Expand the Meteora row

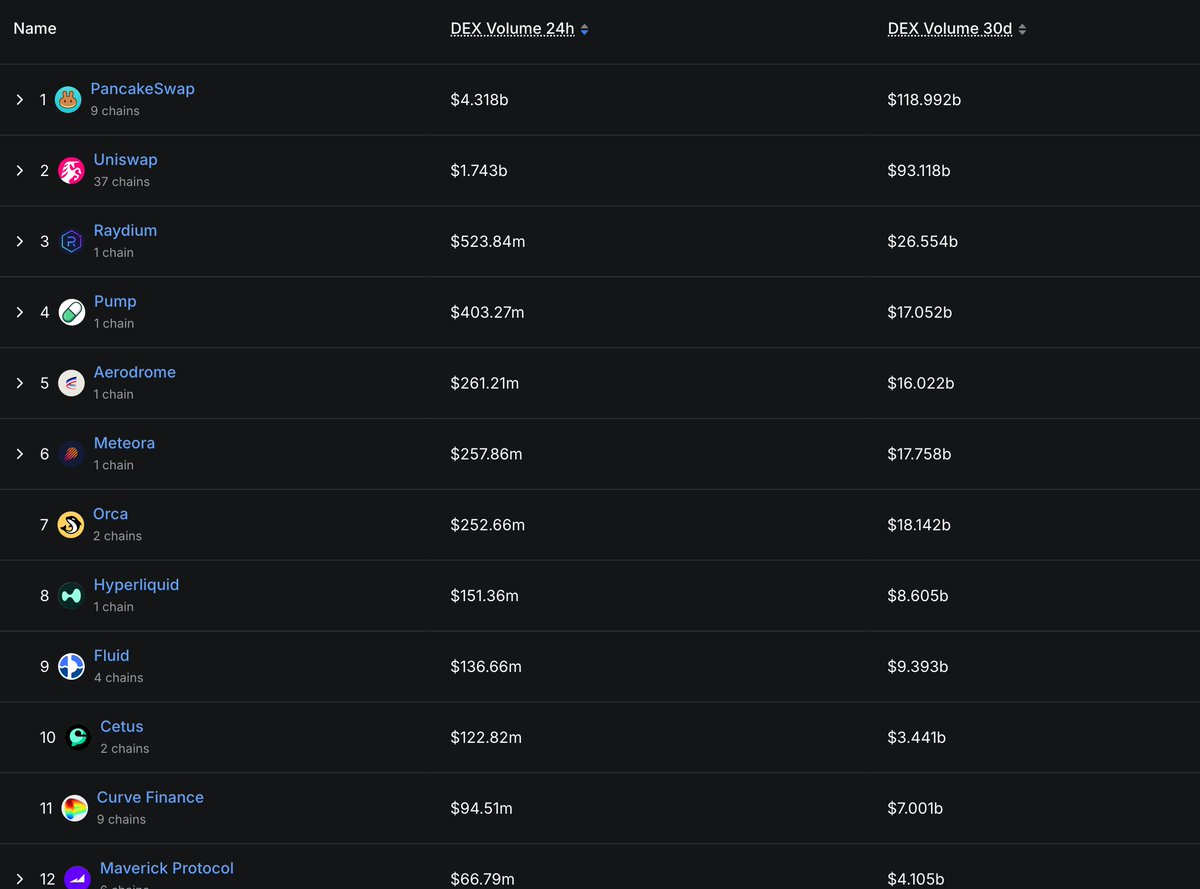click(x=20, y=454)
